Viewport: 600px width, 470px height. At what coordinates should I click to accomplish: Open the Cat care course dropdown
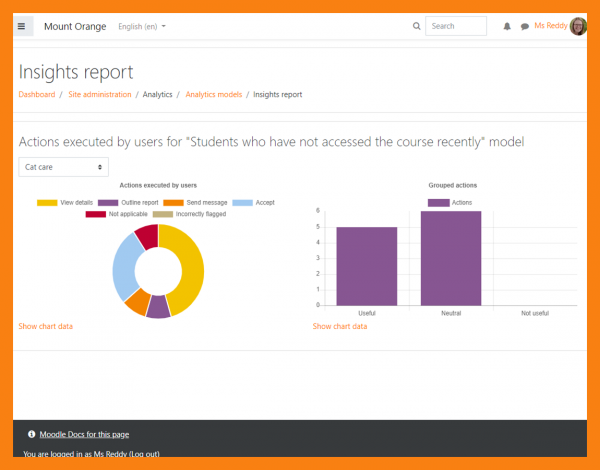[63, 167]
